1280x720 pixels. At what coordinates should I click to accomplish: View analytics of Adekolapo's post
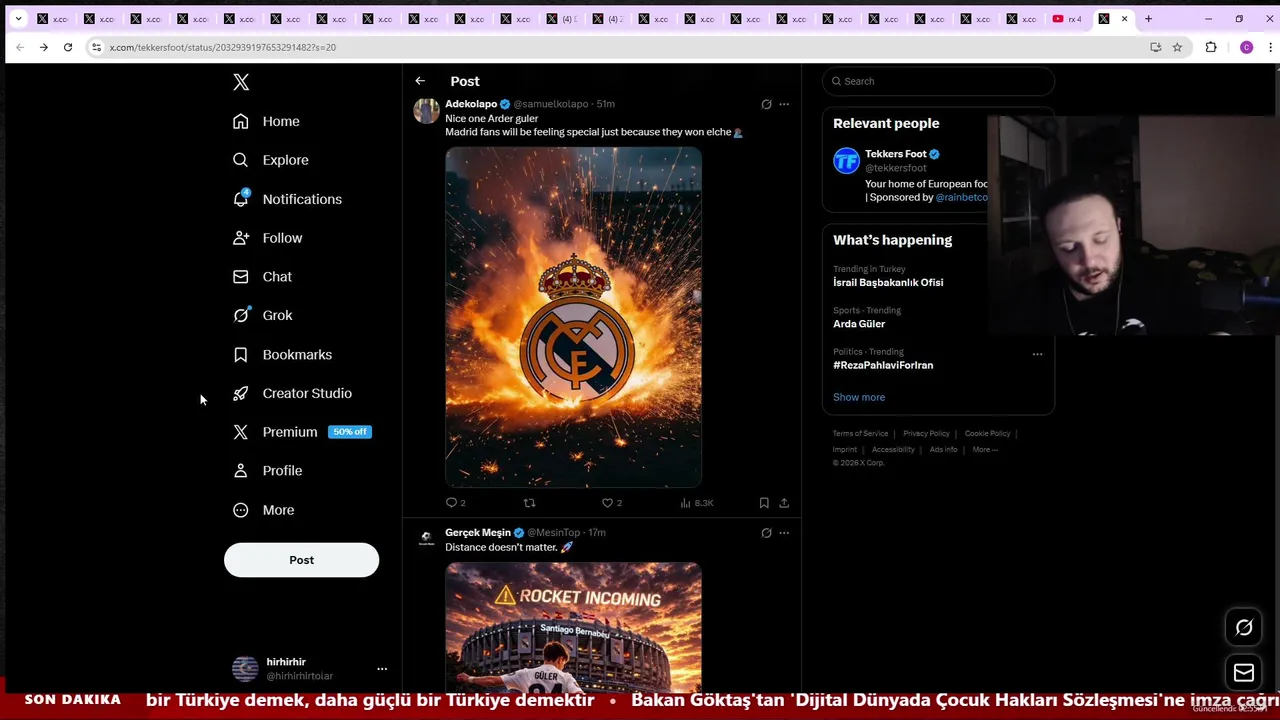tap(696, 503)
